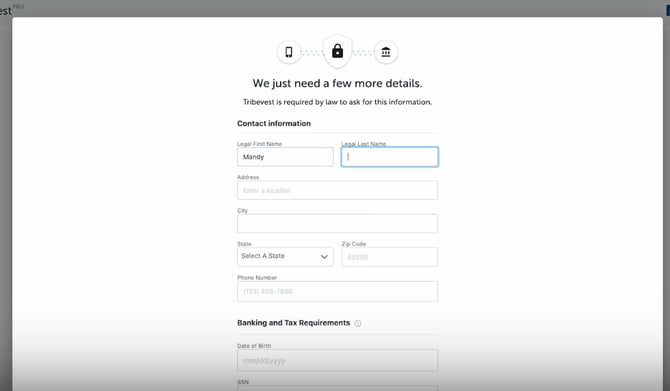The image size is (670, 391).
Task: Click the lock security step icon
Action: point(338,51)
